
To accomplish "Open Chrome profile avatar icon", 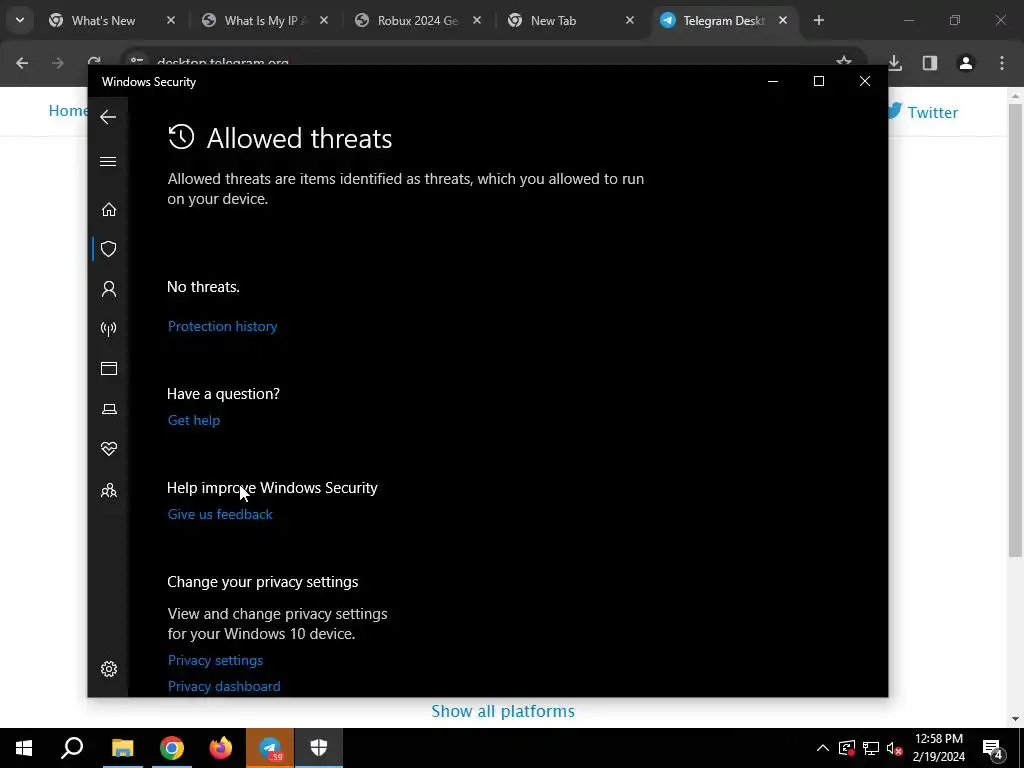I will (x=965, y=63).
